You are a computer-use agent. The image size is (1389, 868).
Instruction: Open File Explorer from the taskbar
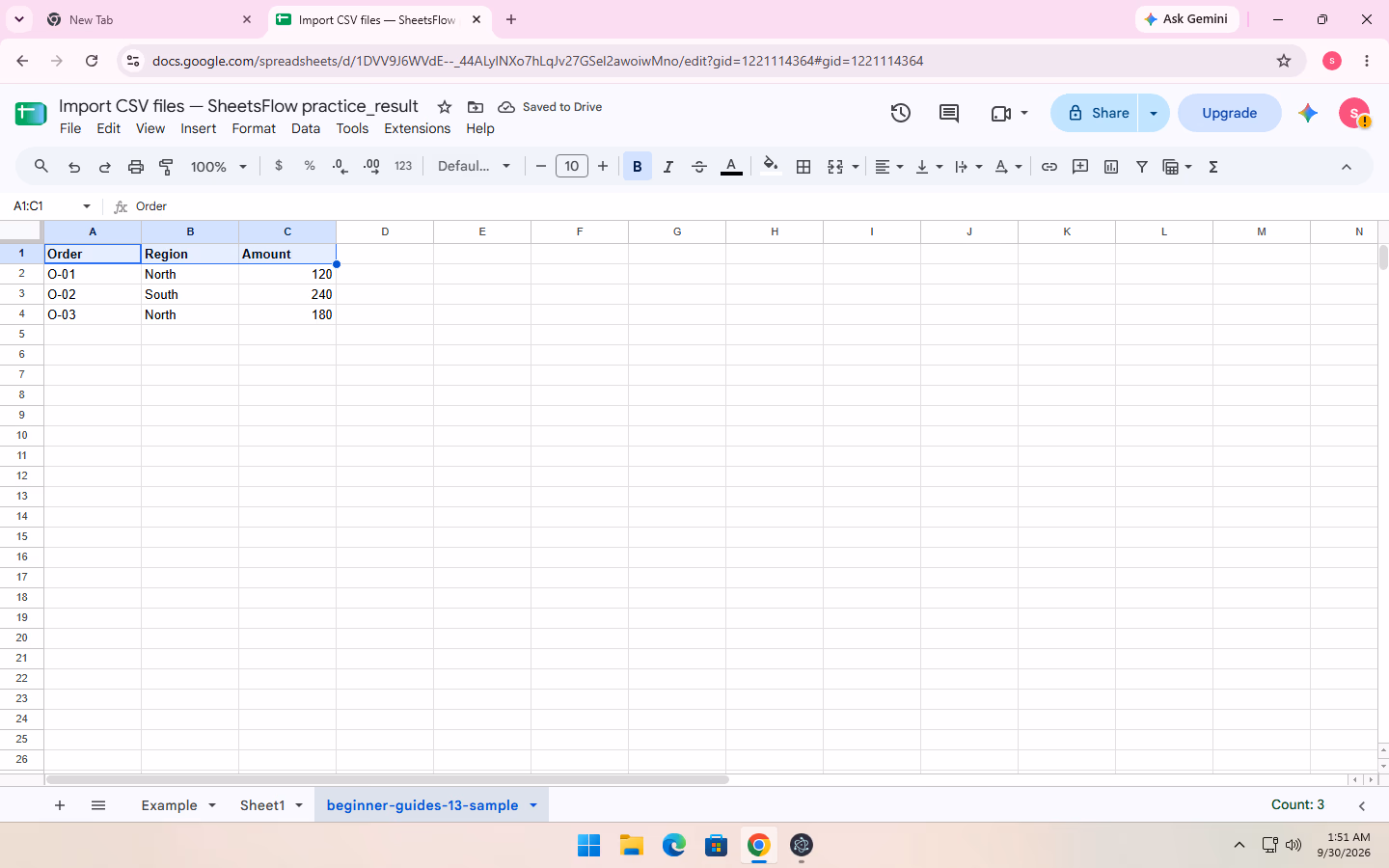[632, 846]
